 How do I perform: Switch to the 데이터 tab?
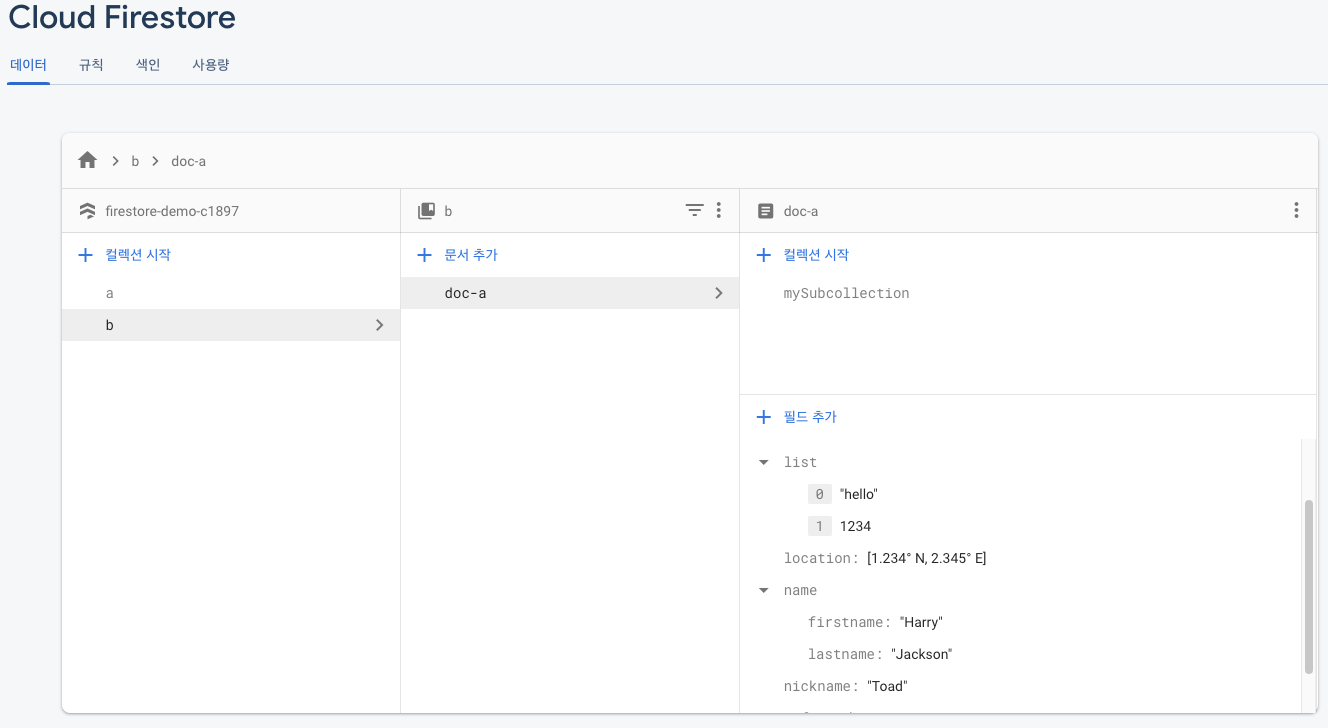pos(28,65)
